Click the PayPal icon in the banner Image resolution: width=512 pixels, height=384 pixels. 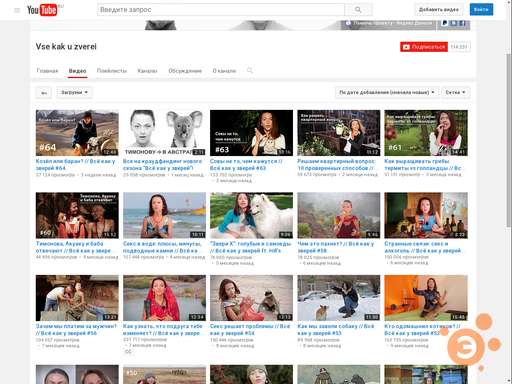[x=445, y=23]
